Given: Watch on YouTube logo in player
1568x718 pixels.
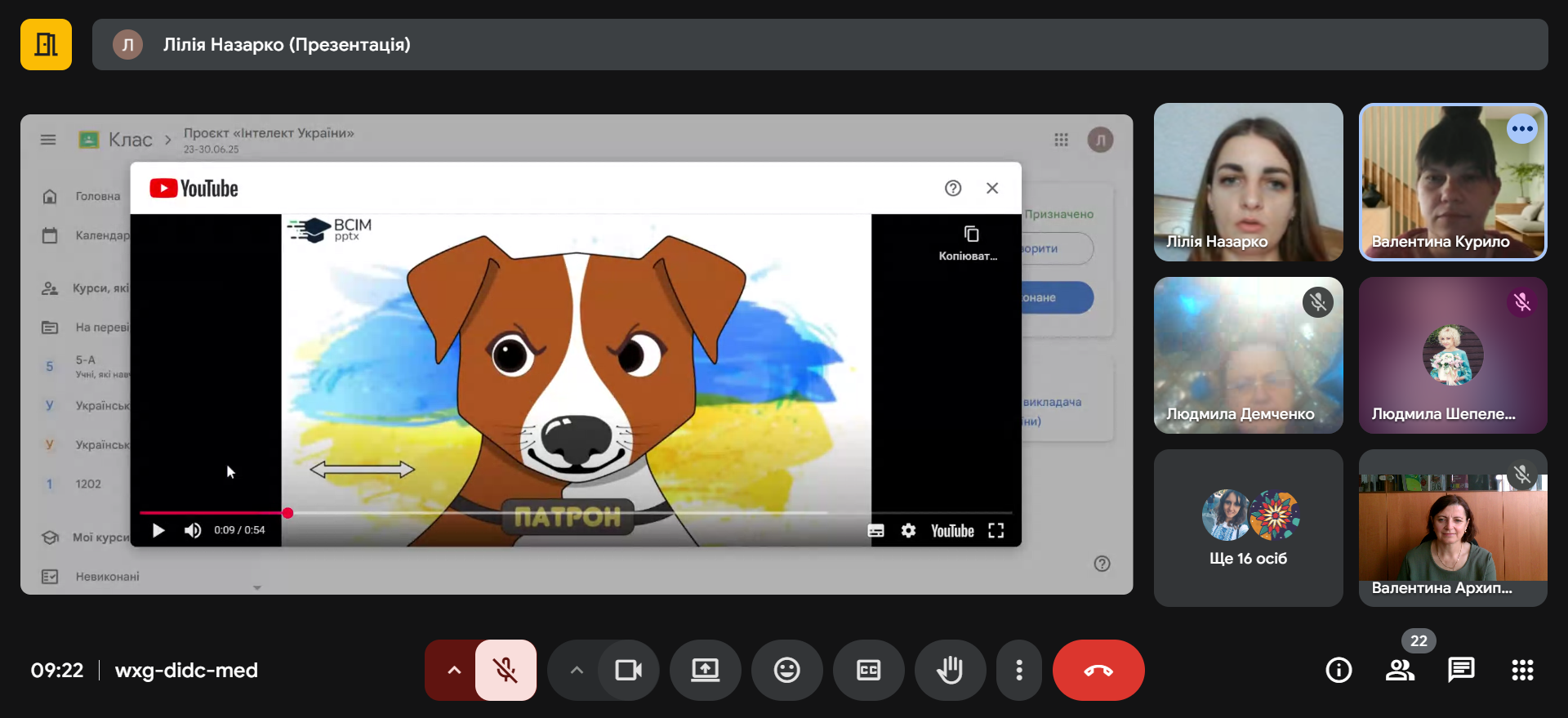Looking at the screenshot, I should (952, 531).
